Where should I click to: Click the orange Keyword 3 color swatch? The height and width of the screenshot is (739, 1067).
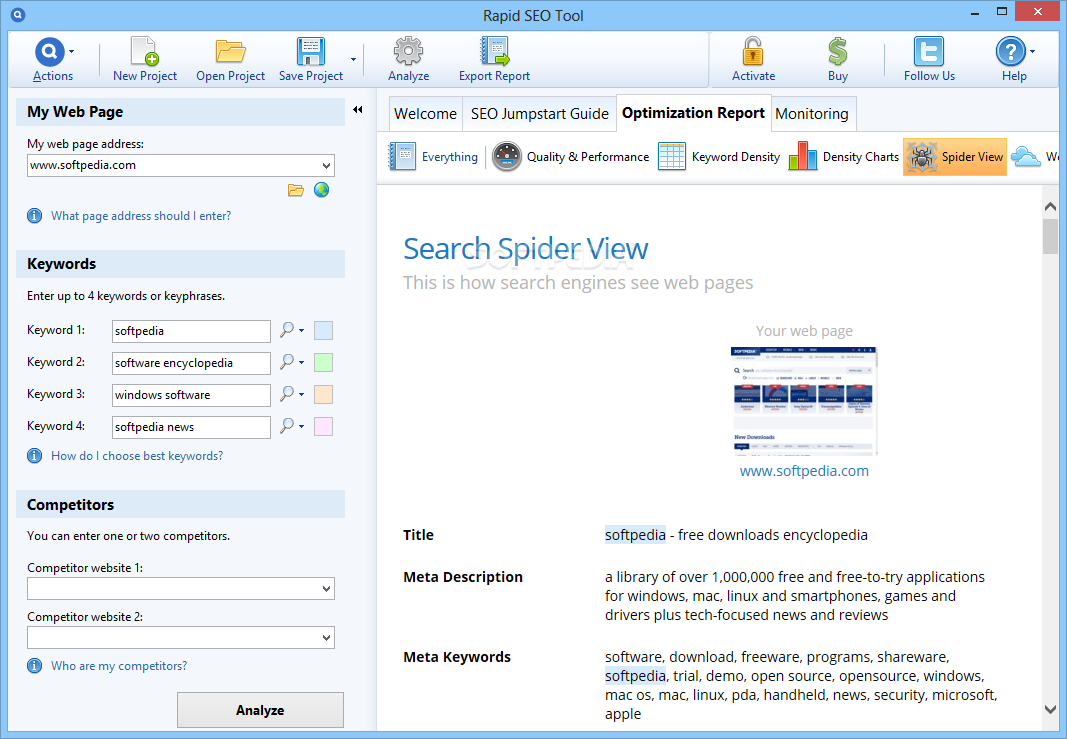point(323,395)
